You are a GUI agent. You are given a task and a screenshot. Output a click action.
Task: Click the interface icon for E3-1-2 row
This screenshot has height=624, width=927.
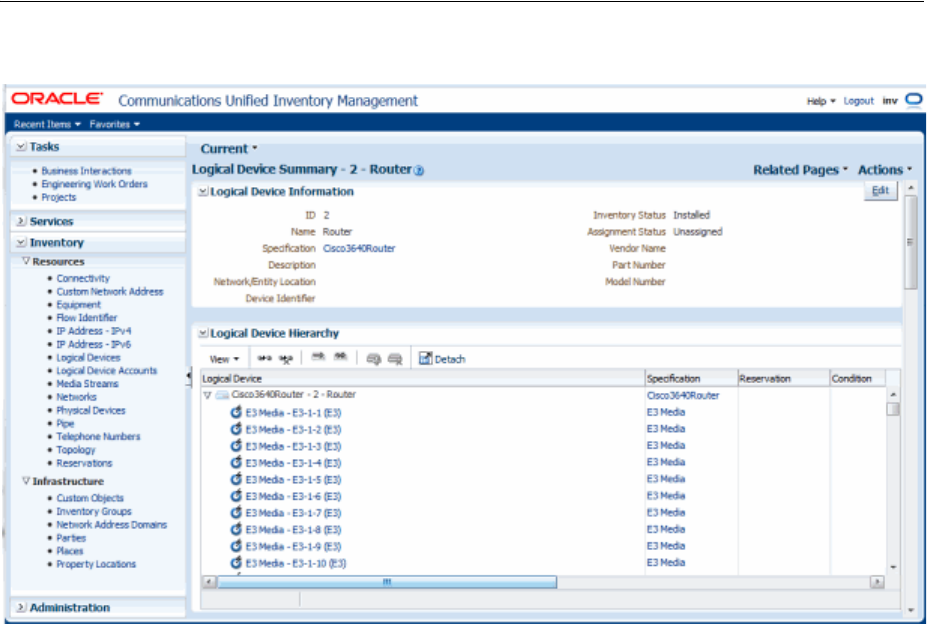pos(236,429)
